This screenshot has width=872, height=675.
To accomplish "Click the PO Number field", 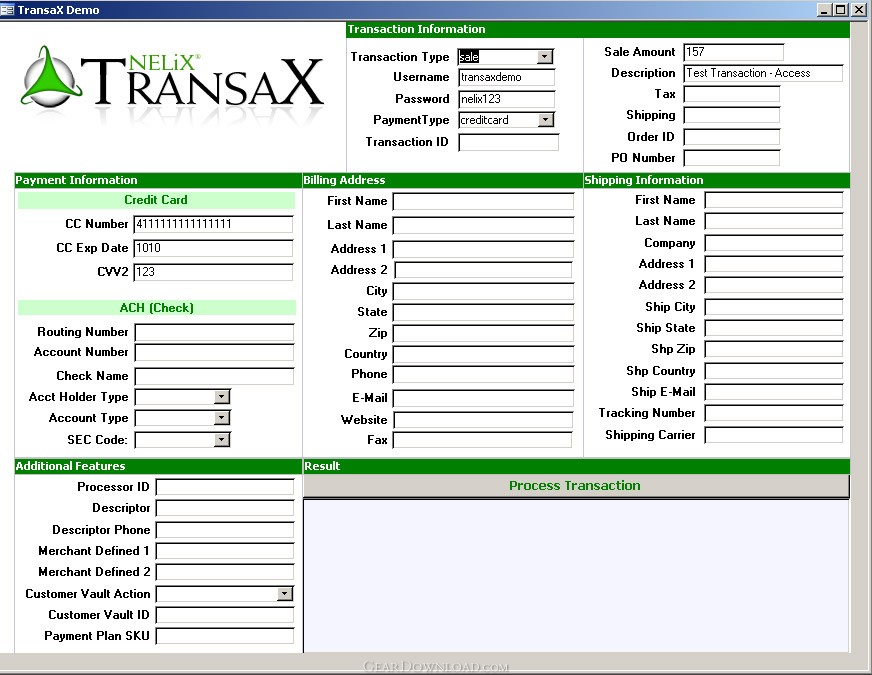I will click(x=731, y=158).
